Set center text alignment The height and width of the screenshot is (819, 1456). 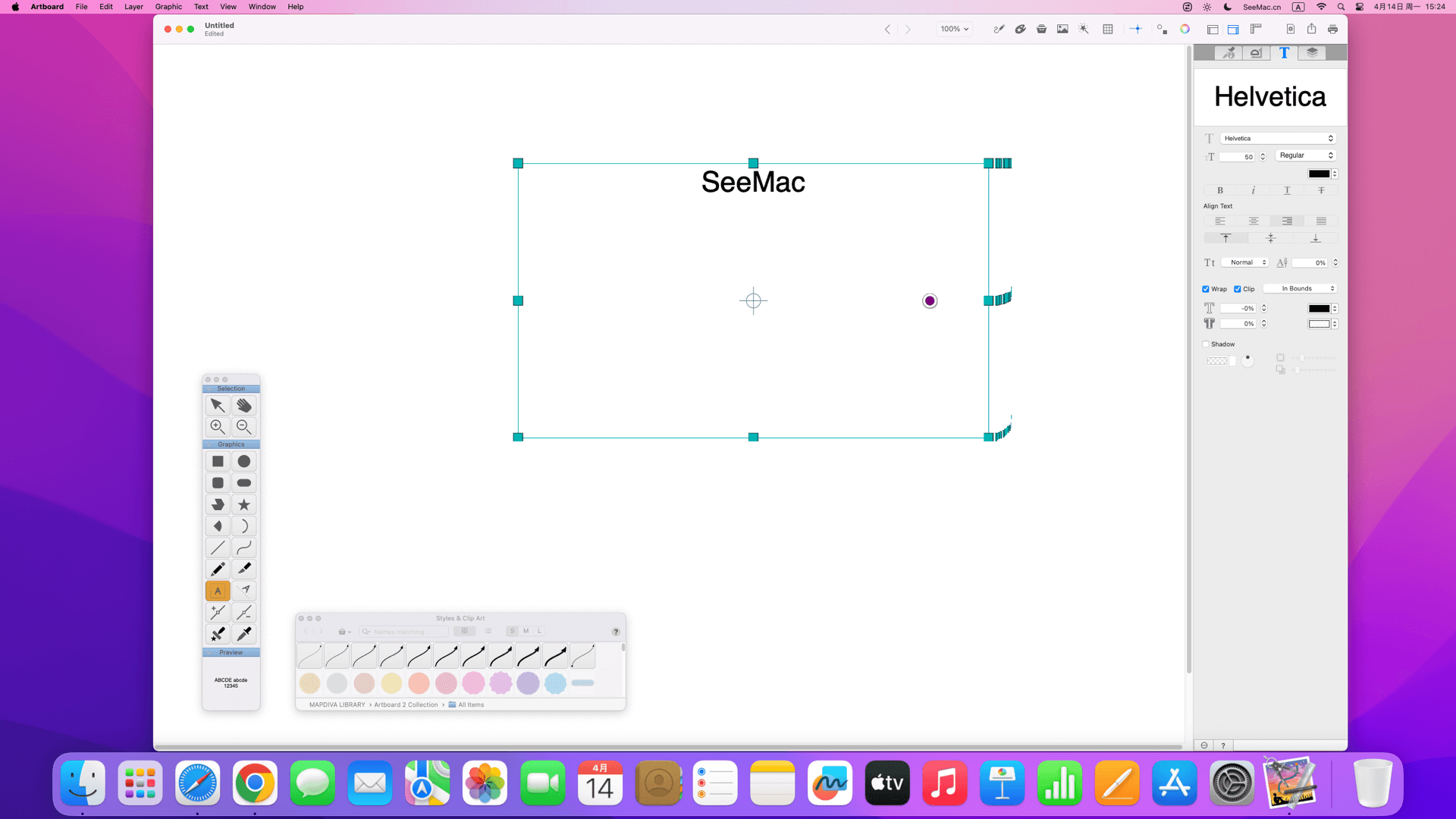(x=1254, y=221)
